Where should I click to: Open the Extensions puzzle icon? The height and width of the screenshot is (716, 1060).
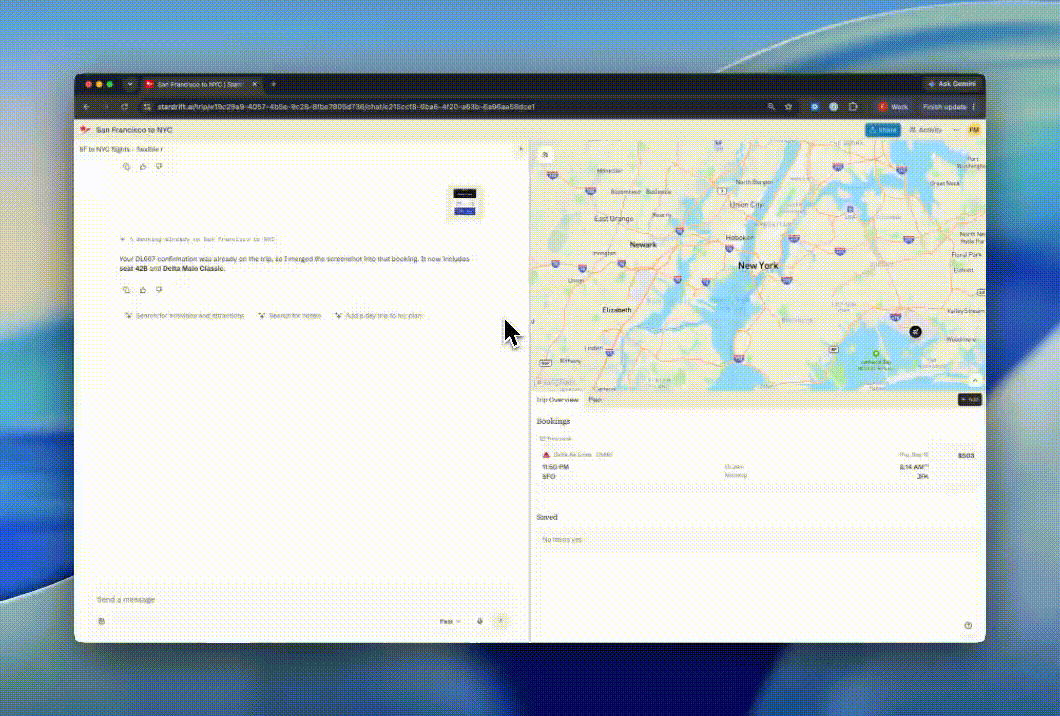pos(853,107)
